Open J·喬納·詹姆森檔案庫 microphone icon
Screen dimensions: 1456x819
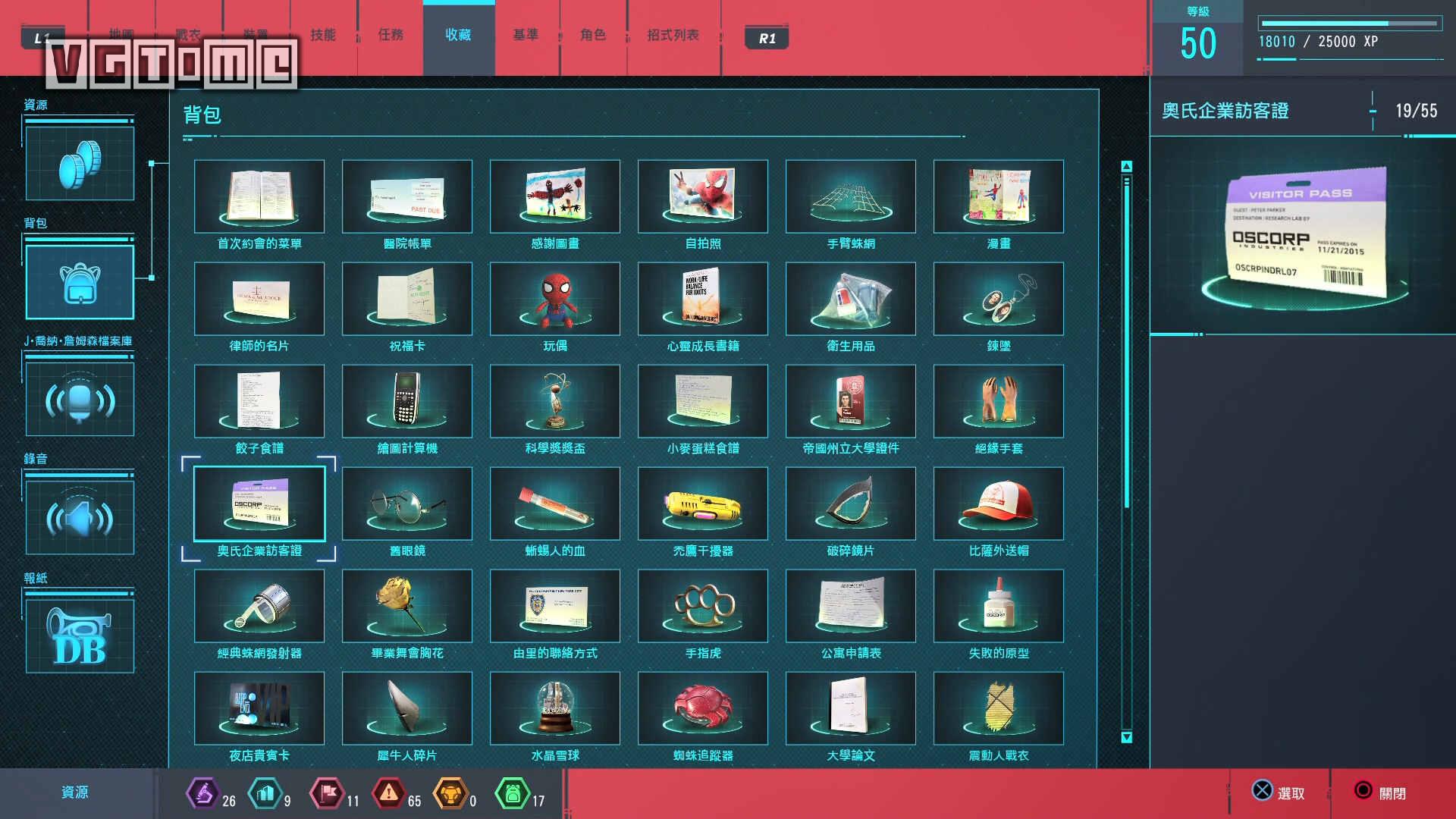click(x=80, y=399)
